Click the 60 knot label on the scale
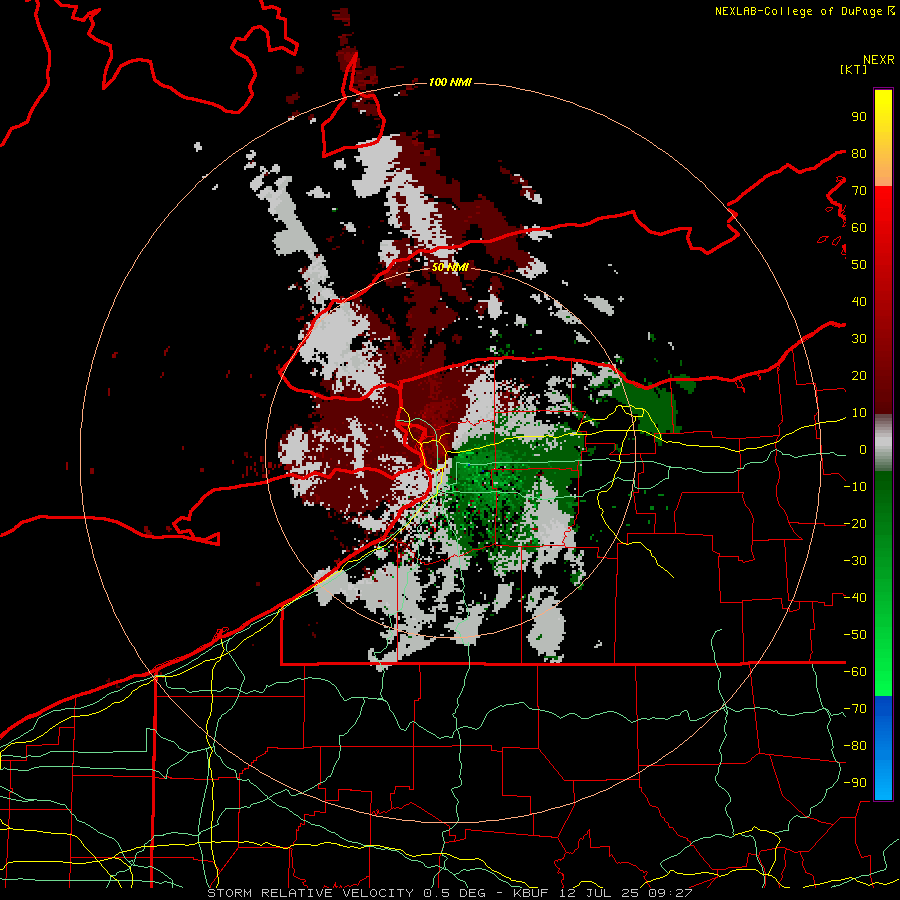900x900 pixels. point(859,227)
